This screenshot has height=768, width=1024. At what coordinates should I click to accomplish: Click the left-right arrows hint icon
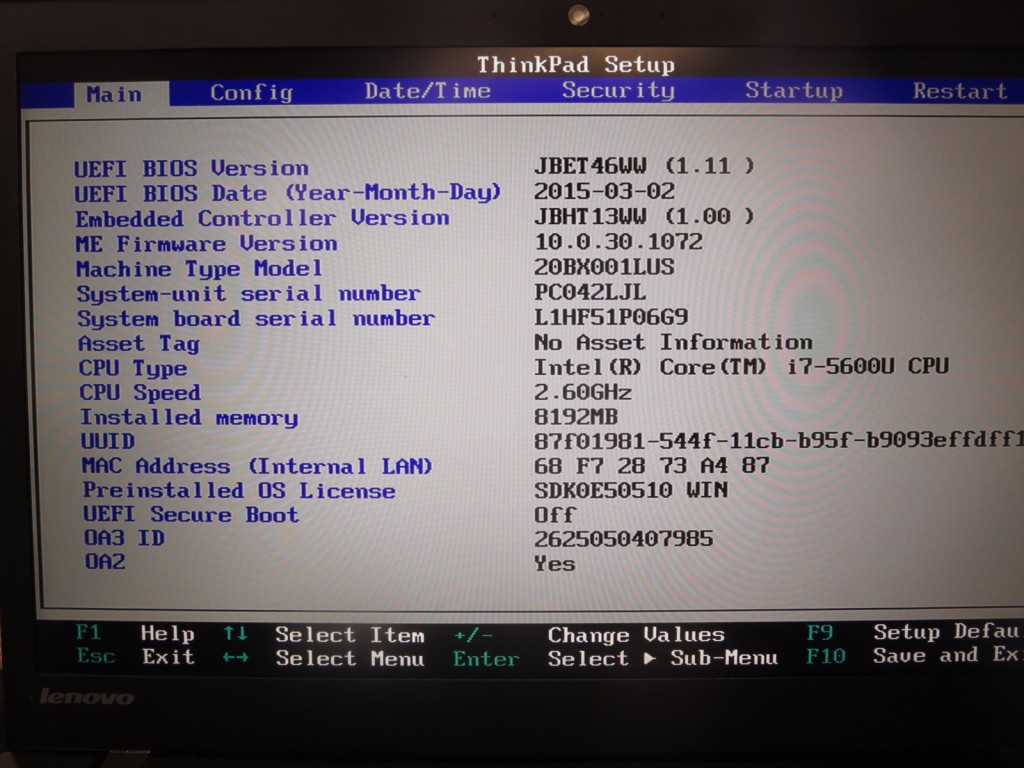coord(236,658)
